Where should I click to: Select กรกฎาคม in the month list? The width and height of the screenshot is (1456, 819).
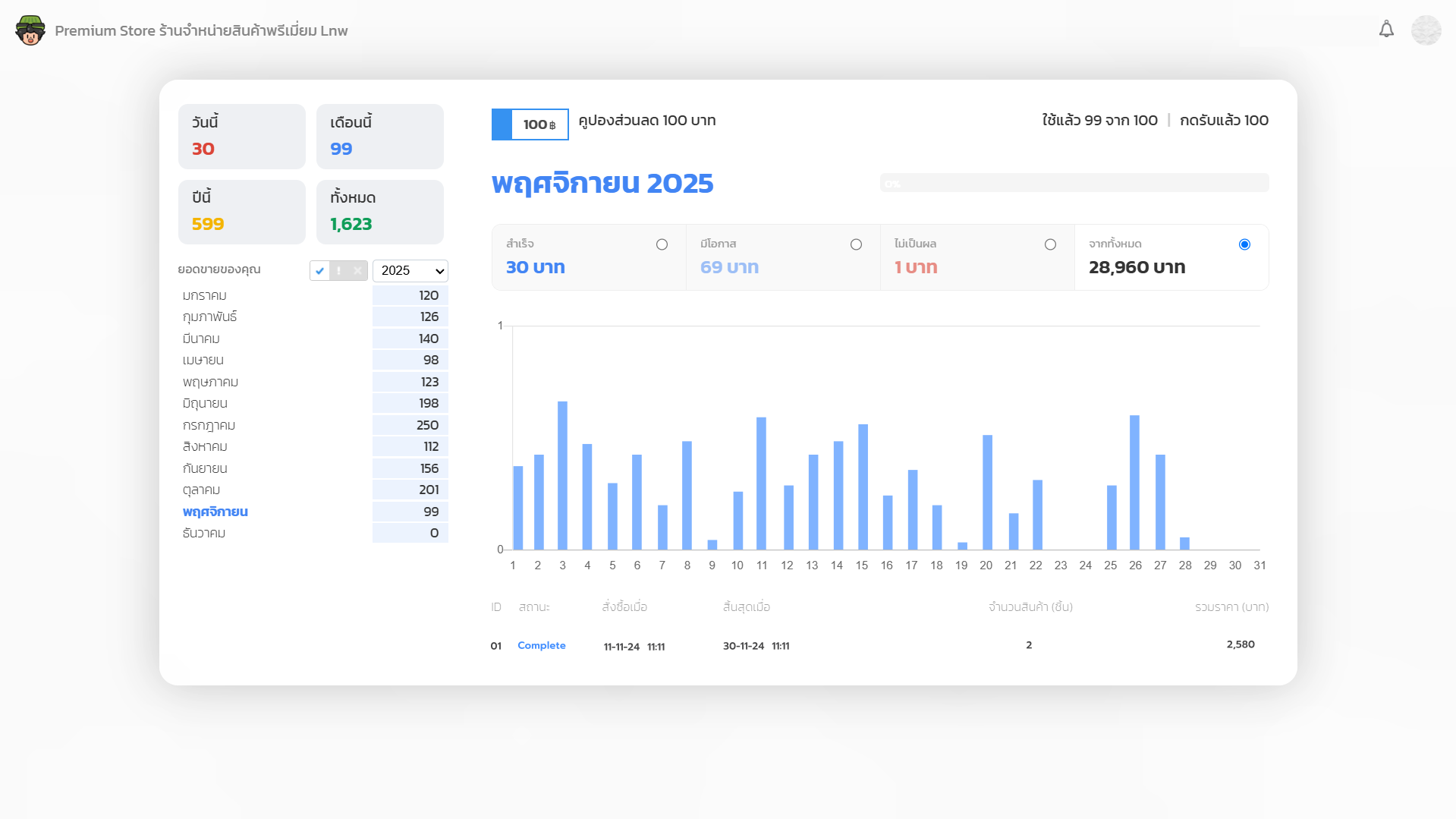(x=209, y=425)
